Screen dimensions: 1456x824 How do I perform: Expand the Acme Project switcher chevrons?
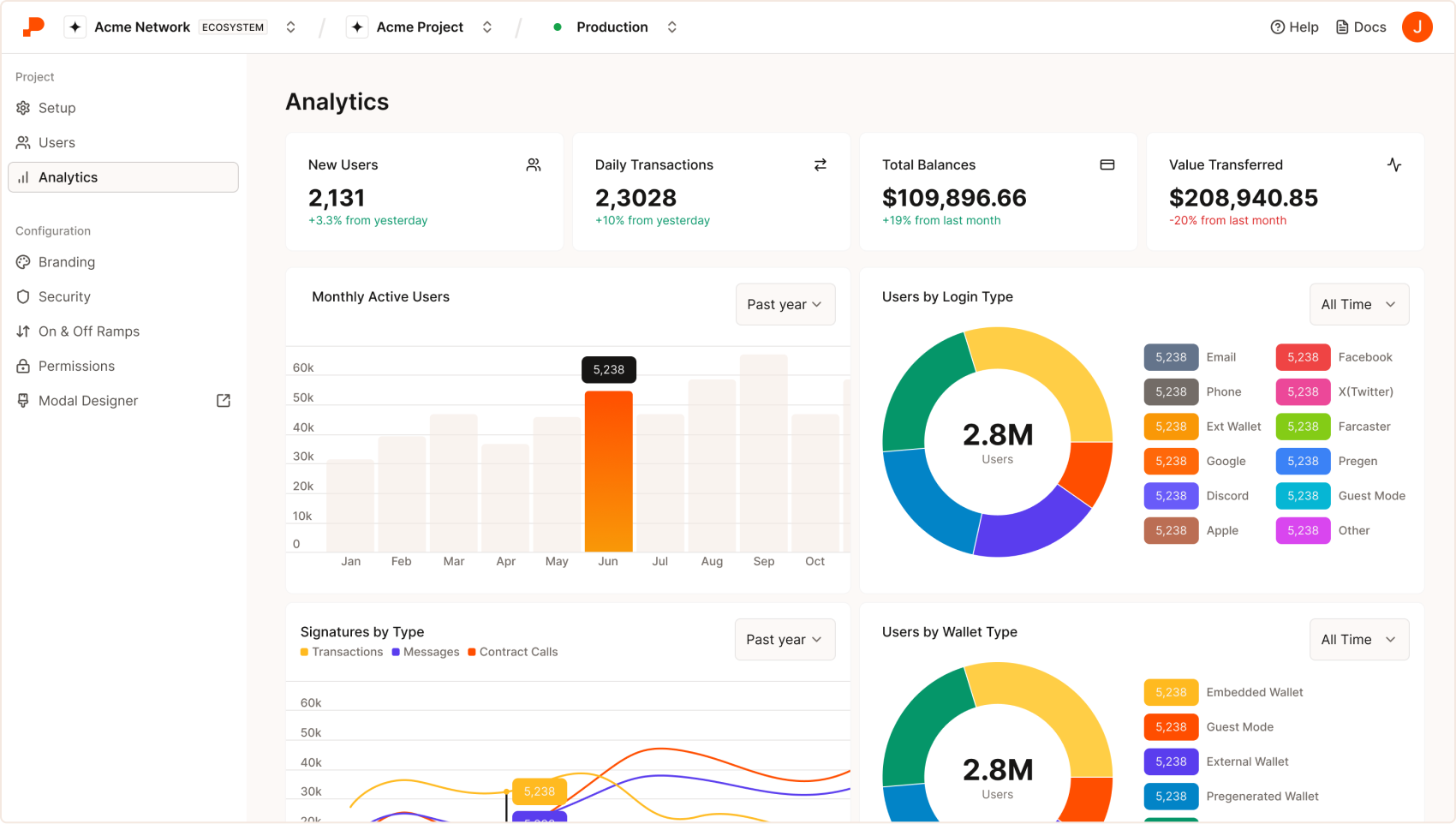click(487, 27)
